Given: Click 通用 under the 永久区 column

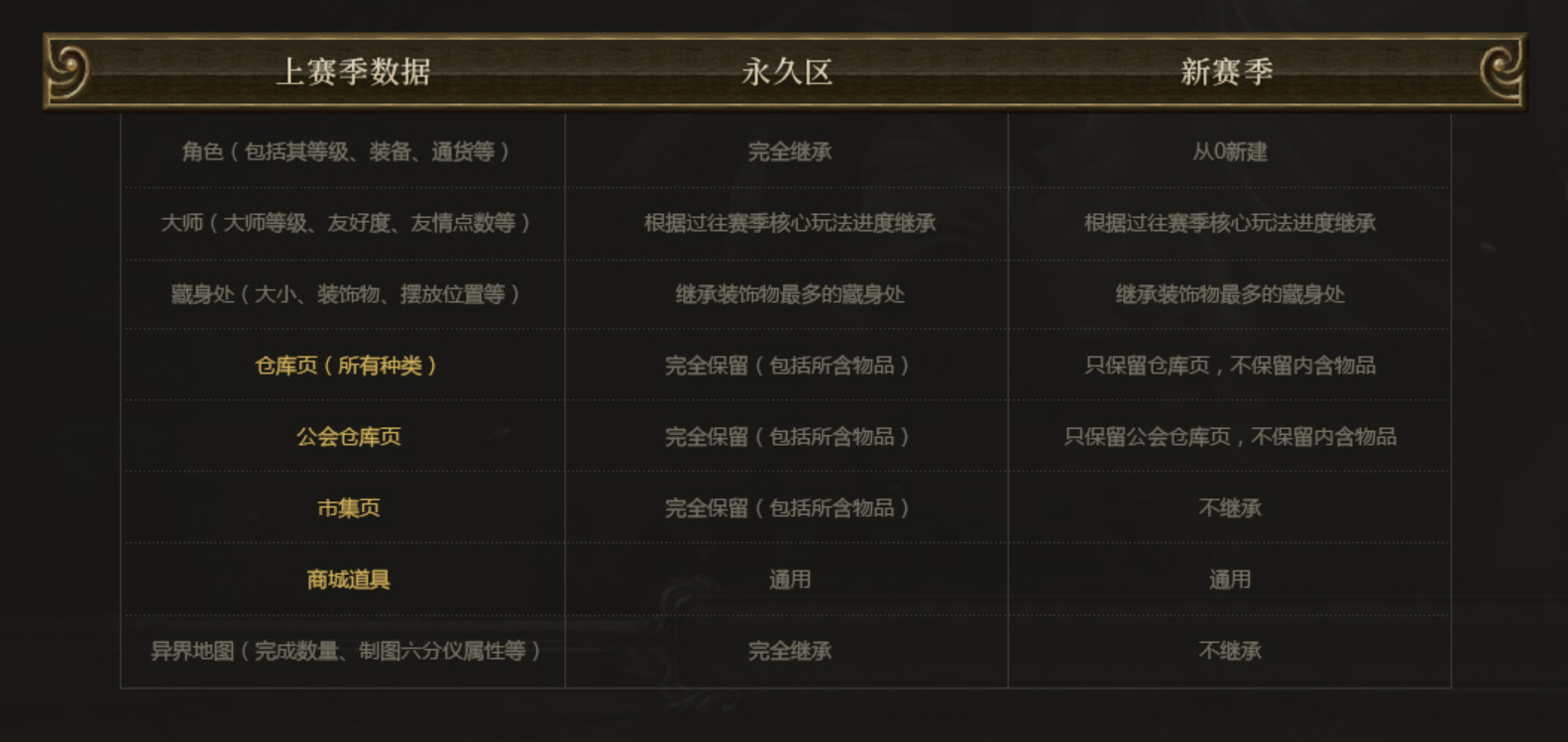Looking at the screenshot, I should 790,580.
